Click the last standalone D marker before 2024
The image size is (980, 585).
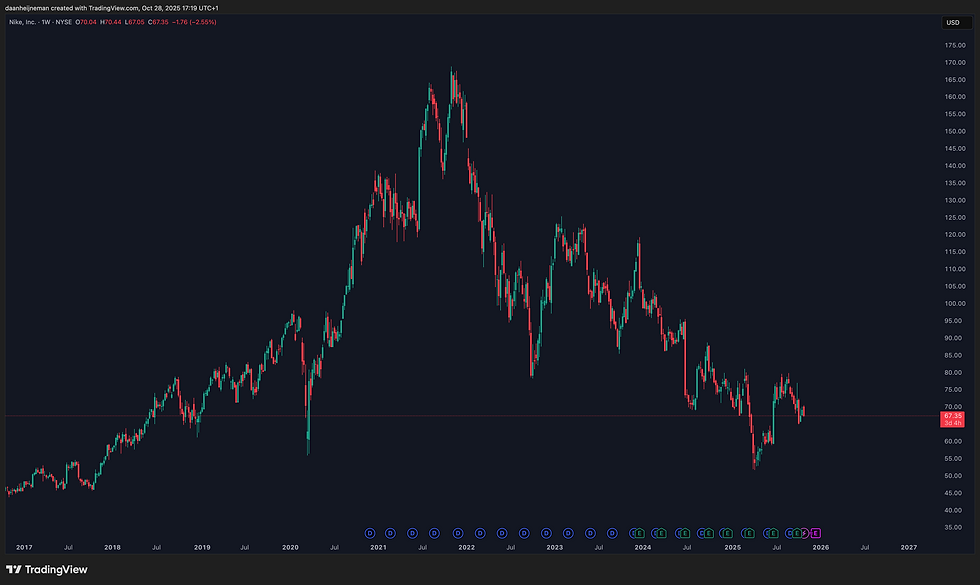(x=612, y=533)
